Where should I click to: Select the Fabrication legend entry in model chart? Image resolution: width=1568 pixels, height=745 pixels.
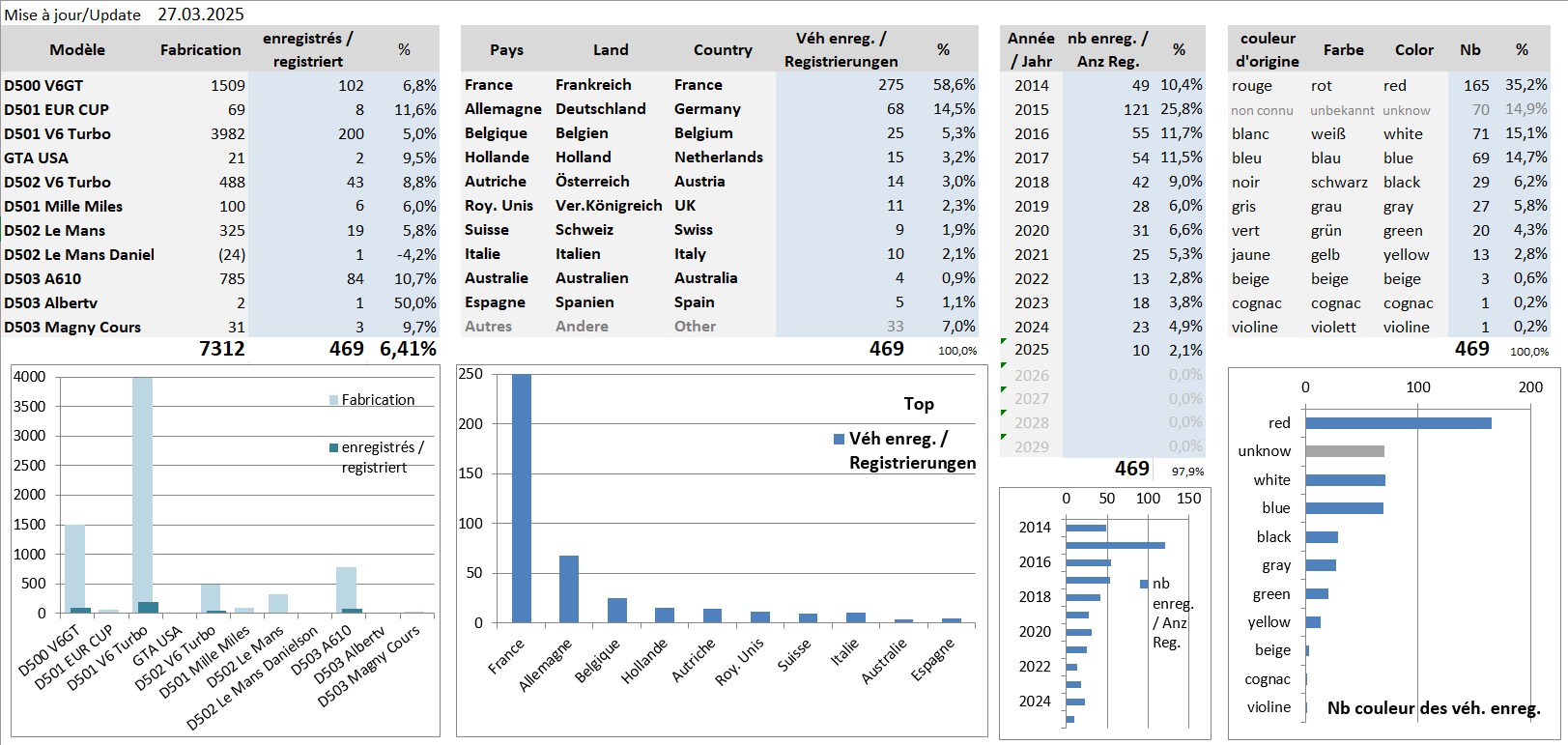click(x=372, y=399)
